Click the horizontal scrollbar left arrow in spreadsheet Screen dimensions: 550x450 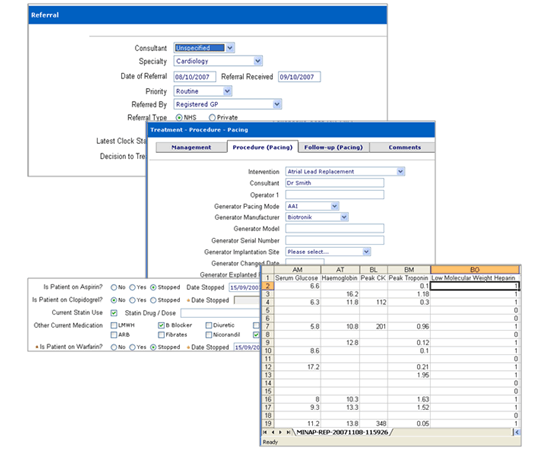point(517,432)
